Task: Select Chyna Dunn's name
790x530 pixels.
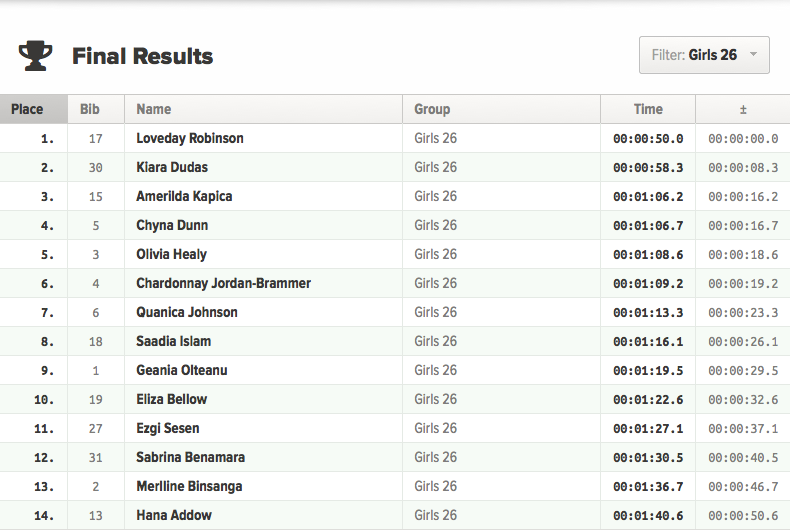Action: tap(172, 225)
